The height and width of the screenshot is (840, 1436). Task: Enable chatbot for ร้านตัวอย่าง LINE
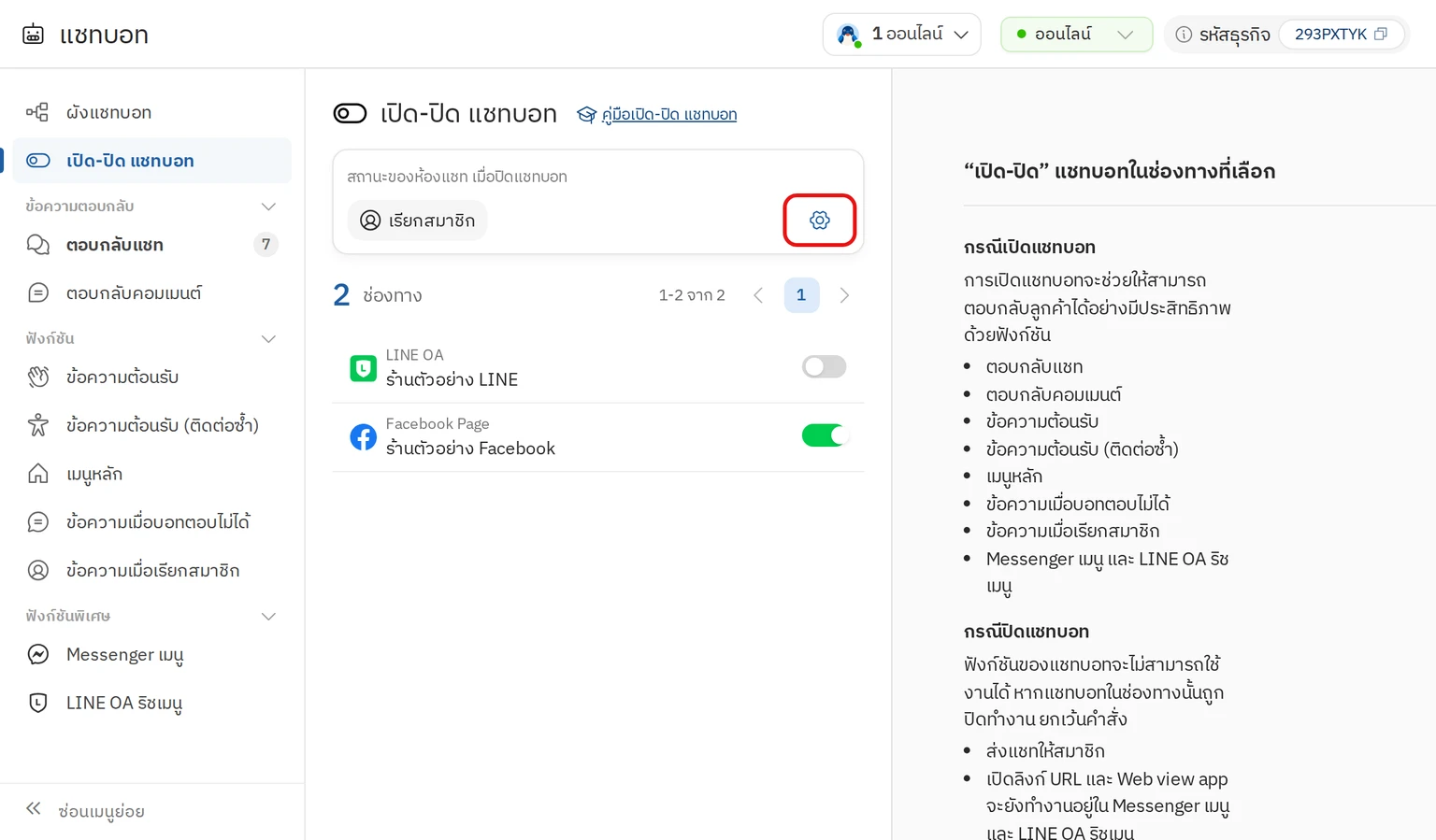click(x=824, y=367)
